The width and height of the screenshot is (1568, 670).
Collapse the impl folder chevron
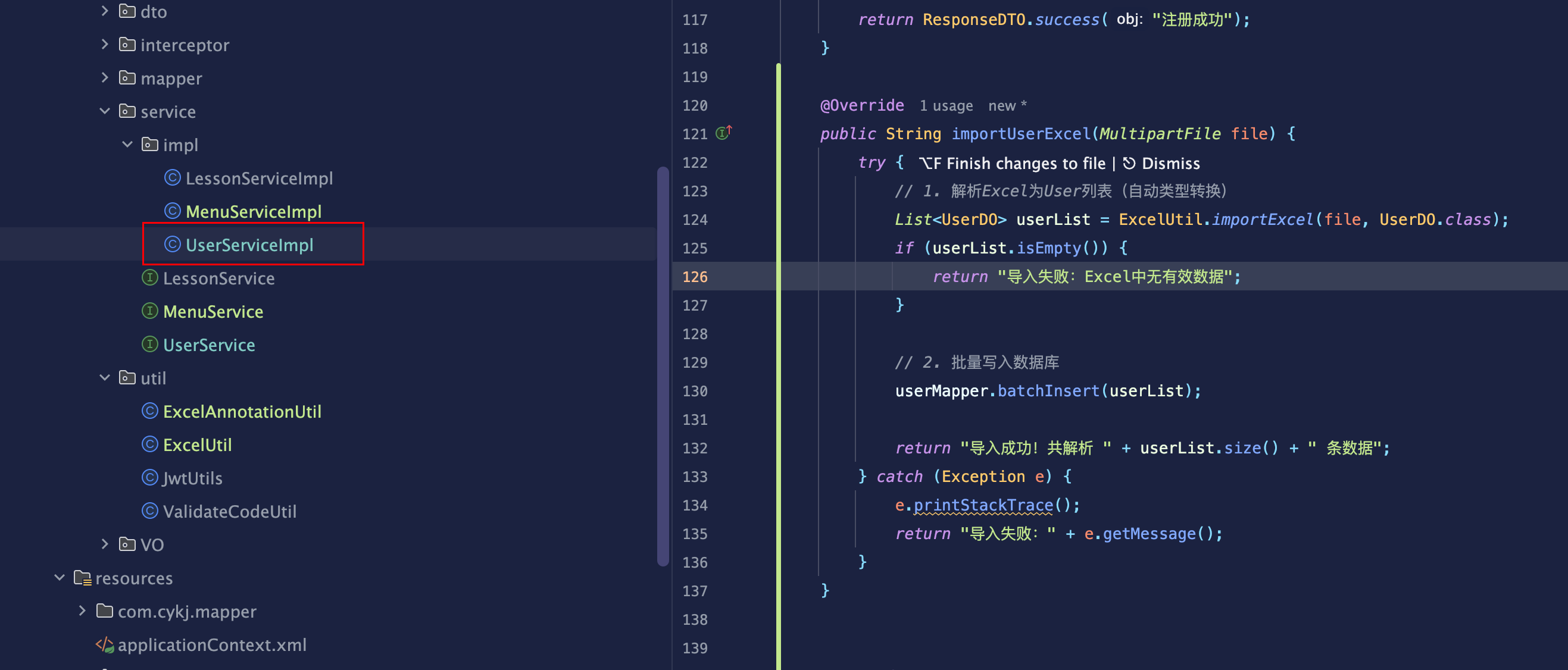click(x=127, y=144)
